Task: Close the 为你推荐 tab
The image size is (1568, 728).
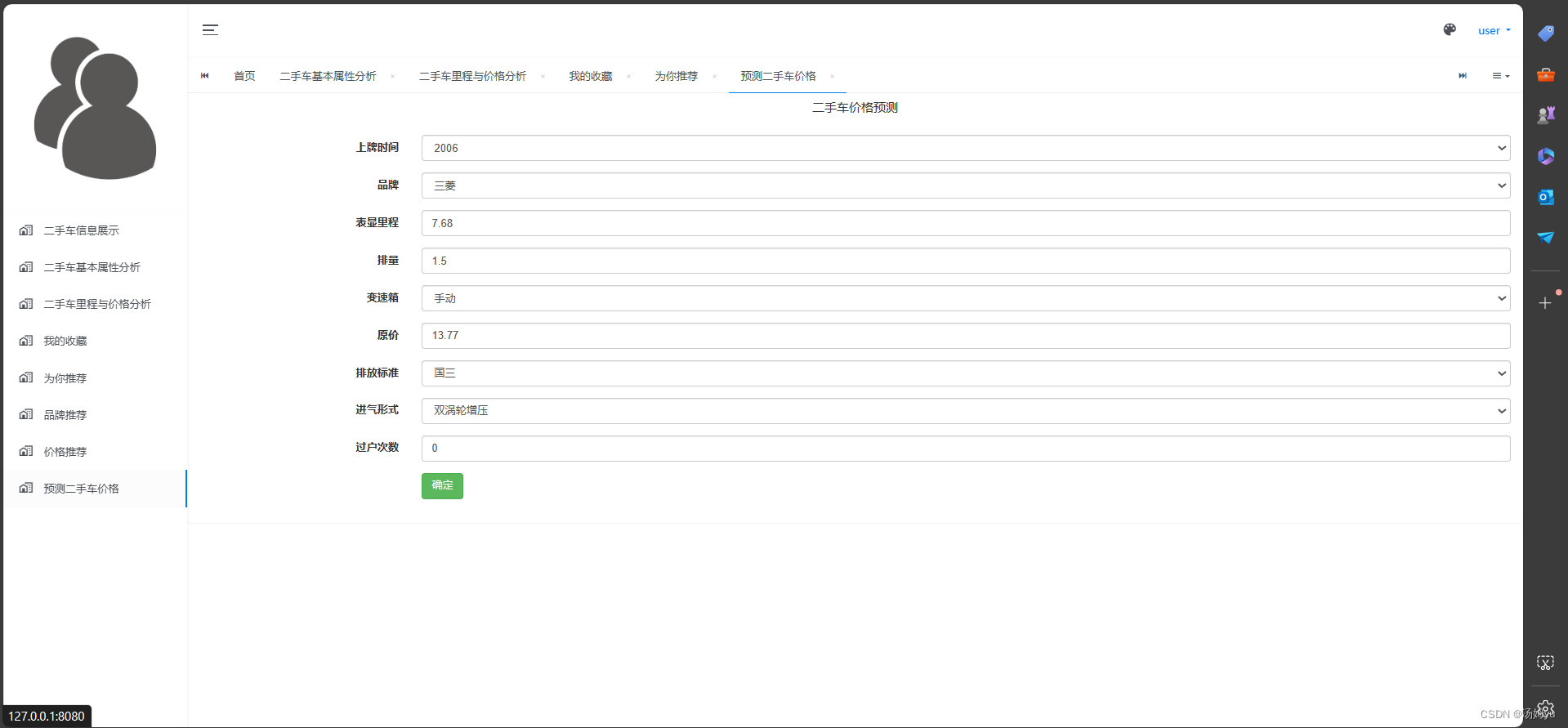Action: click(714, 77)
